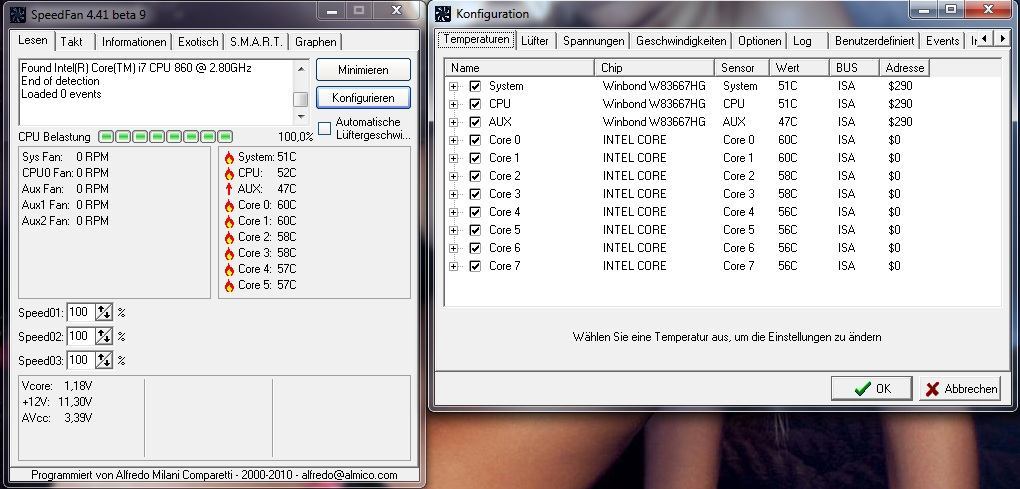Click the flame icon beside Core 0: 60C
This screenshot has height=489, width=1020.
tap(229, 205)
